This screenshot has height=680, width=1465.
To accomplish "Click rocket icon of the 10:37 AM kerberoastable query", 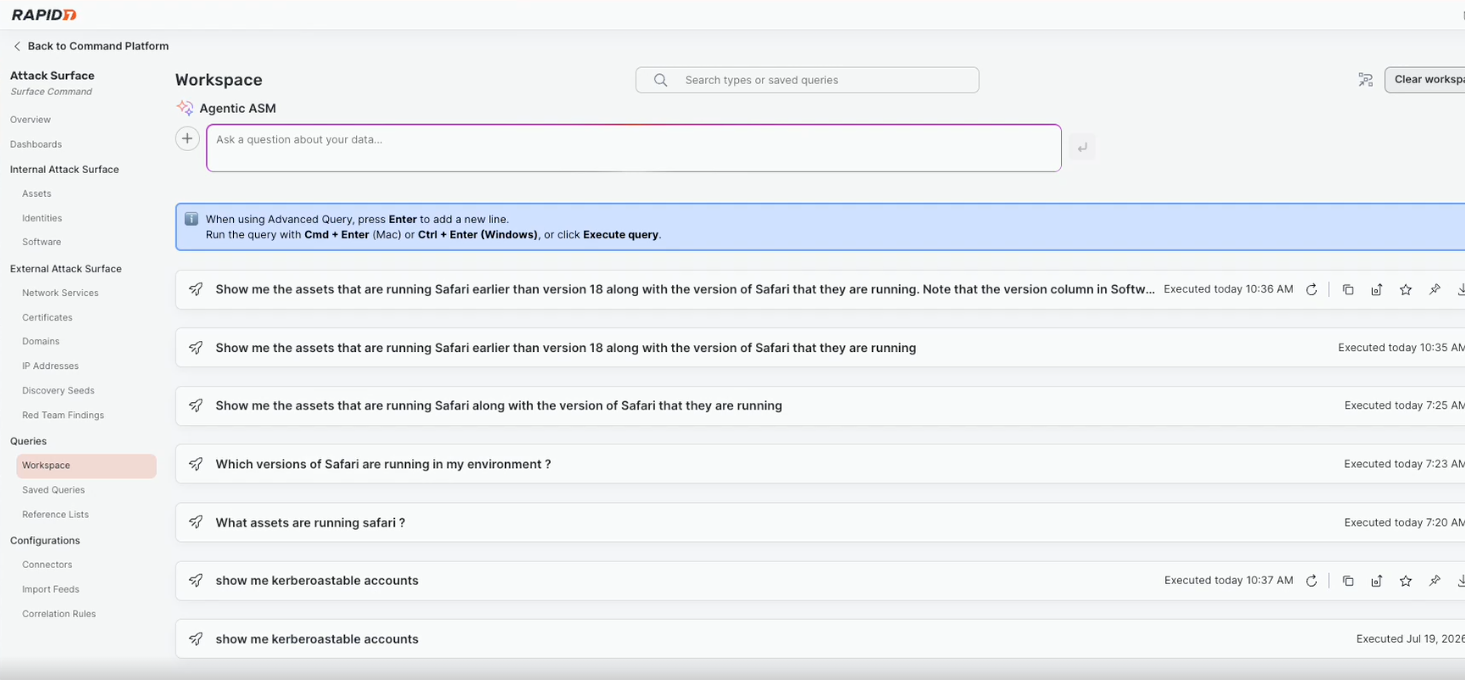I will pos(196,581).
